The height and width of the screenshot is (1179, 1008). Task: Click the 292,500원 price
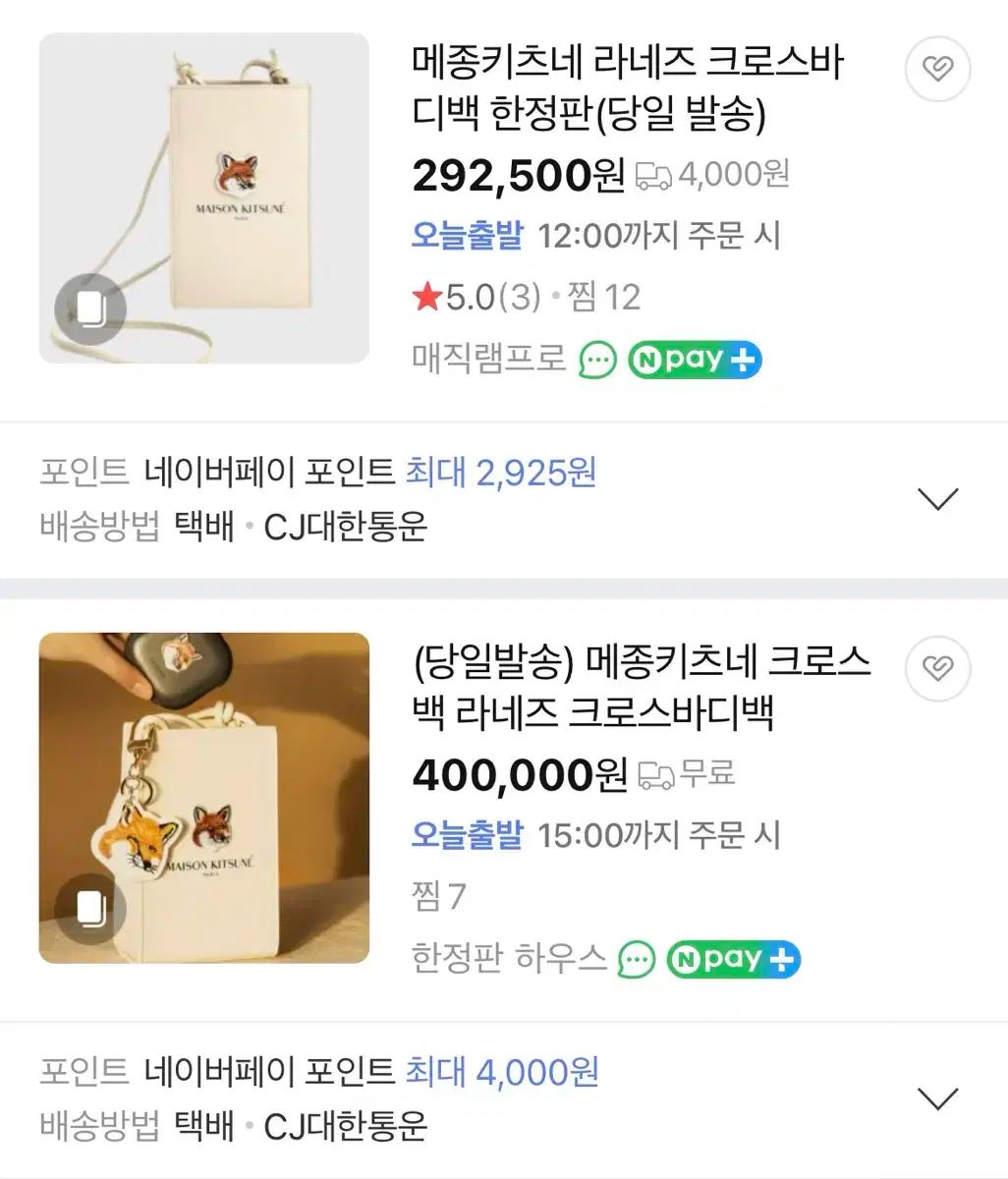coord(518,176)
